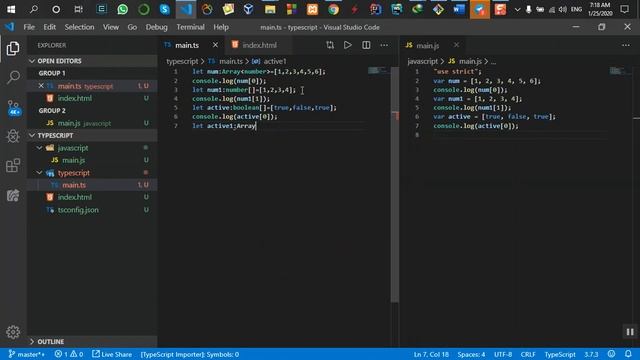Click active1 breadcrumb symbol

(275, 61)
